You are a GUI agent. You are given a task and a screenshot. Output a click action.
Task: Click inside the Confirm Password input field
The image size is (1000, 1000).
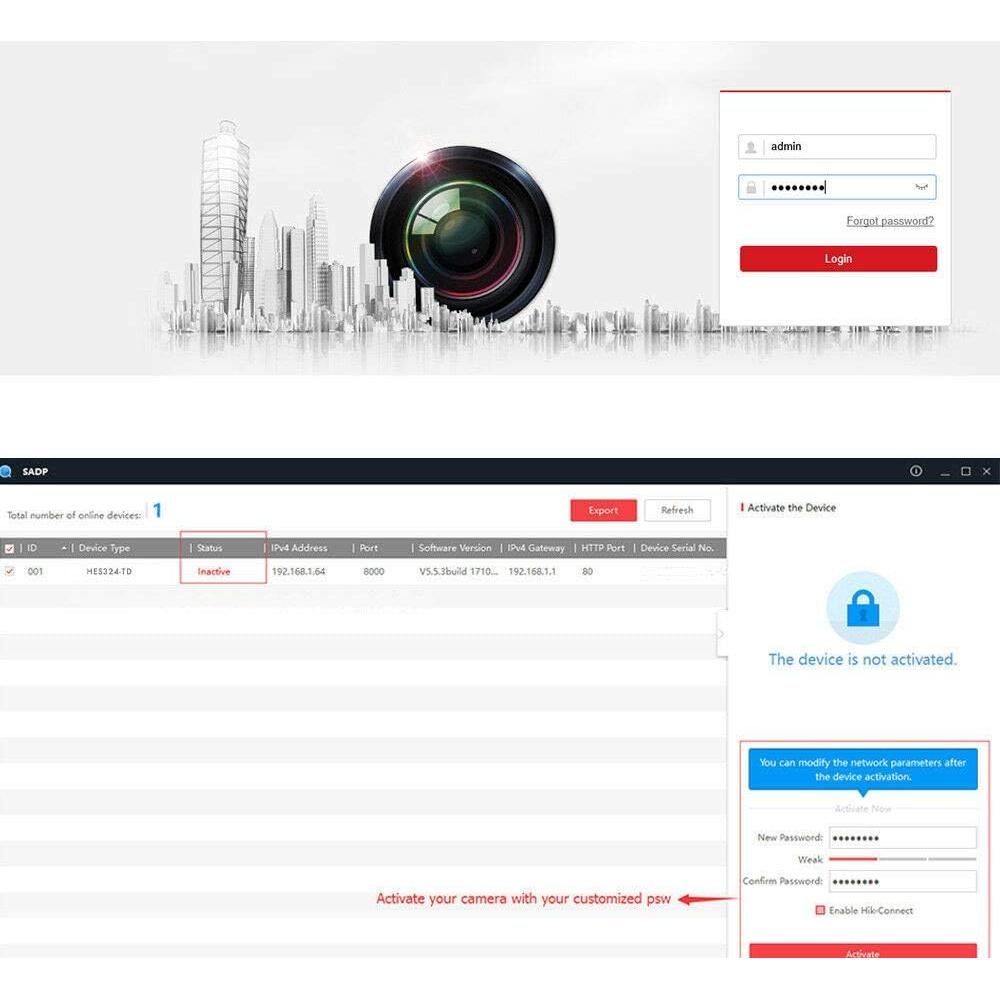(x=902, y=881)
